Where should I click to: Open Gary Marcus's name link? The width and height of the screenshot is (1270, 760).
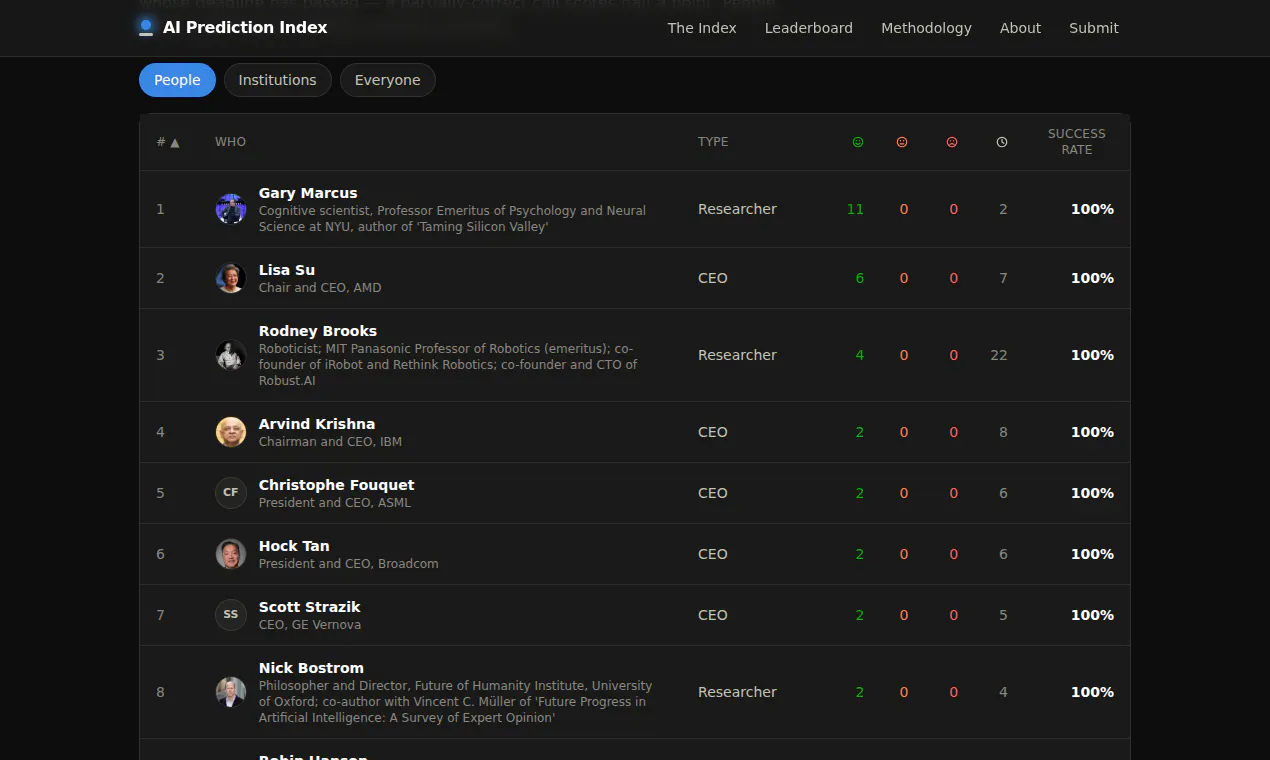(x=308, y=193)
